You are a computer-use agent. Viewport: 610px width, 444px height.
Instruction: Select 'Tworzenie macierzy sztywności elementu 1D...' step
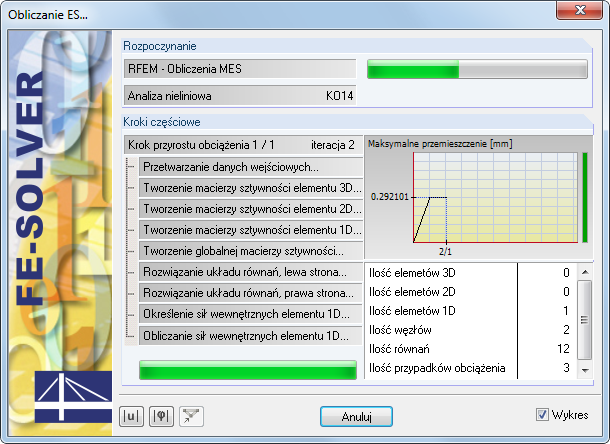[x=251, y=230]
